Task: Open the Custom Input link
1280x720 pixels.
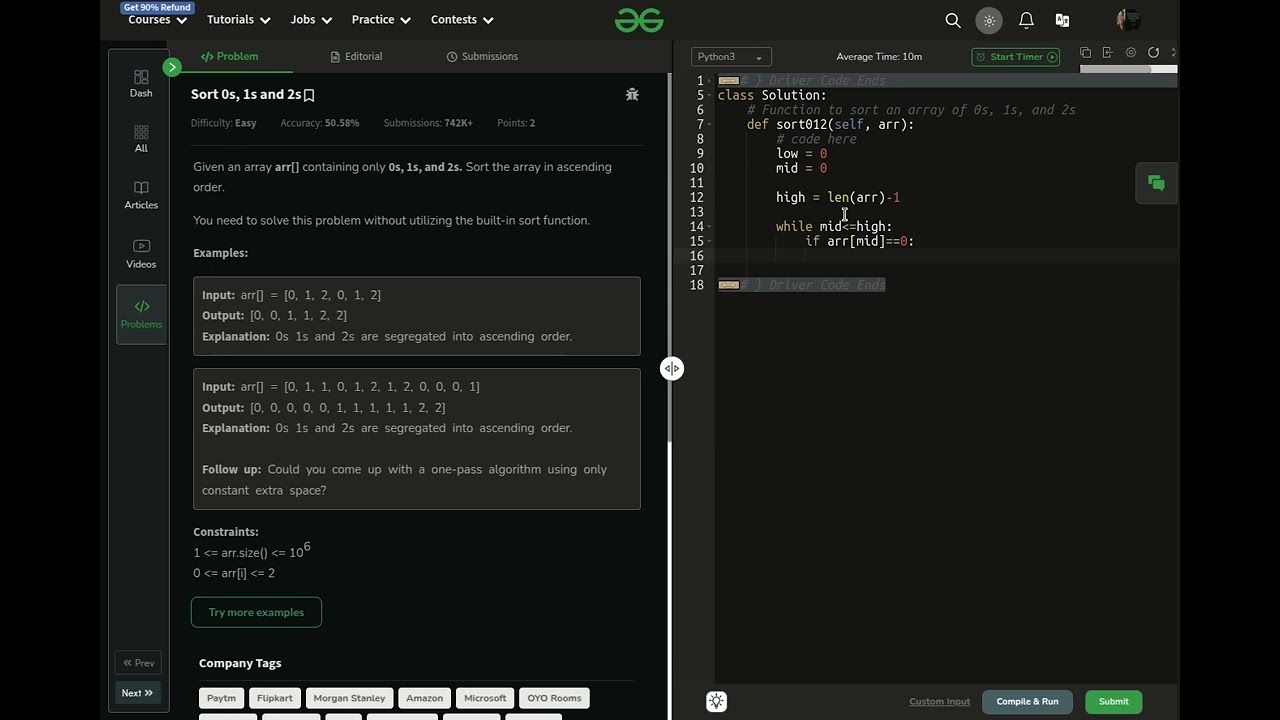Action: 940,702
